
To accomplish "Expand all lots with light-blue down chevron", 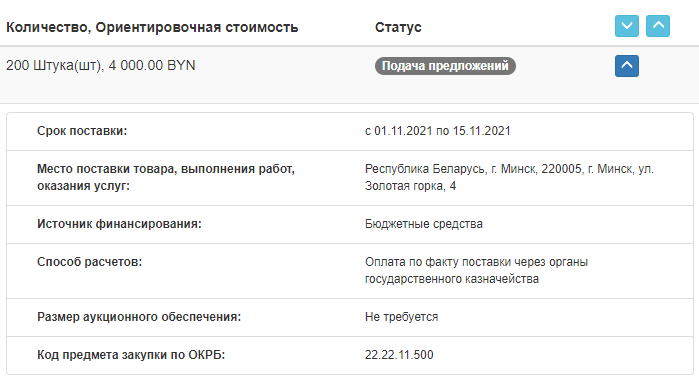I will 627,26.
